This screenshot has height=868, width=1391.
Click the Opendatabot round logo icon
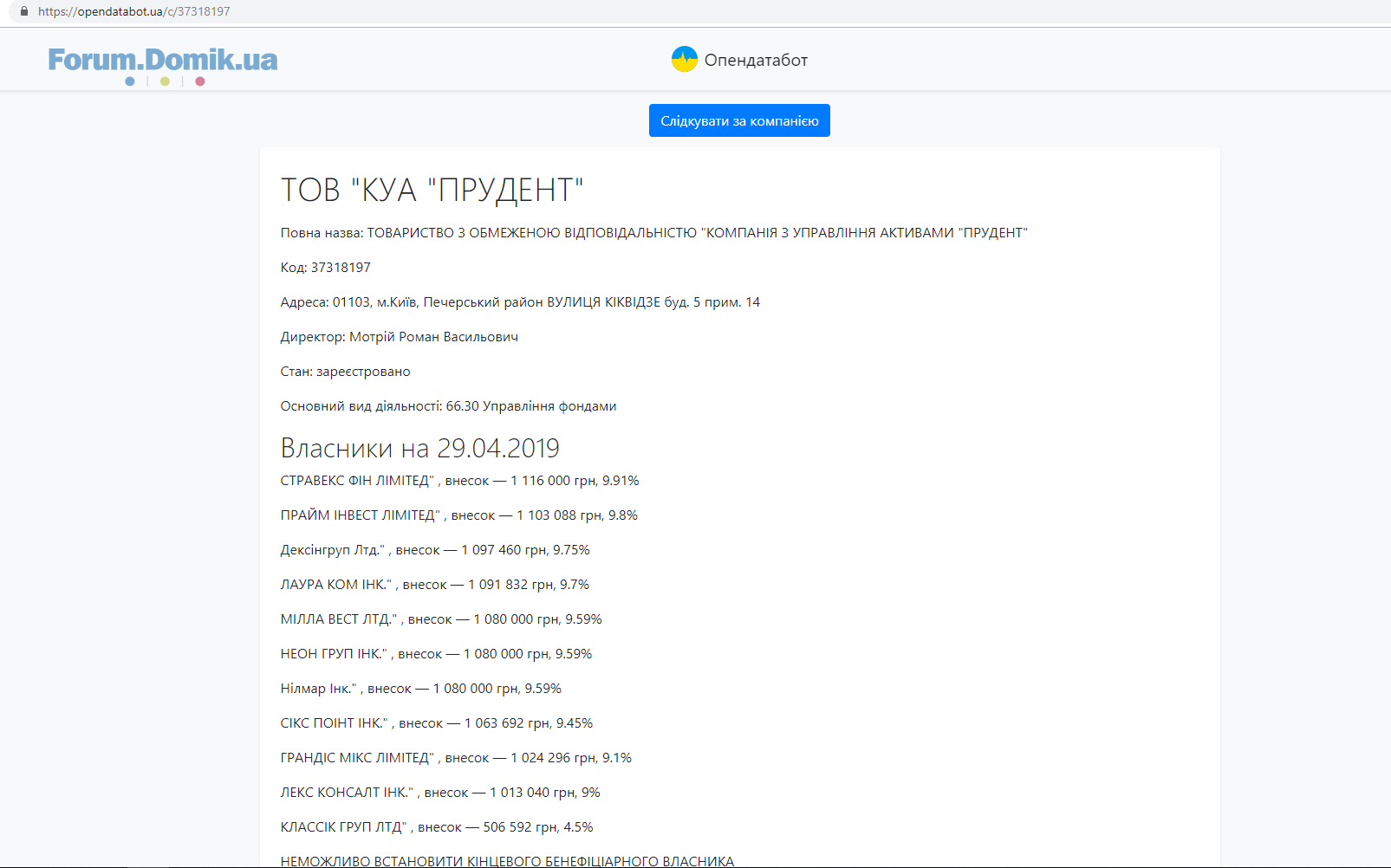(x=685, y=59)
